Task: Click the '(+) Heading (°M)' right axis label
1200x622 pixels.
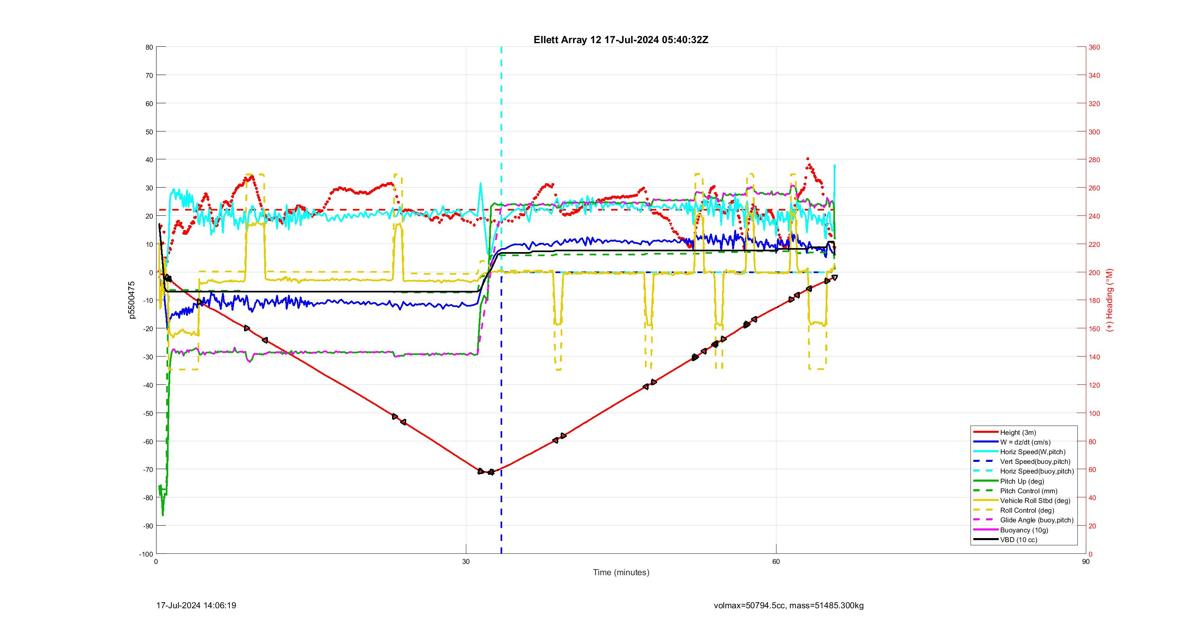Action: [1110, 300]
